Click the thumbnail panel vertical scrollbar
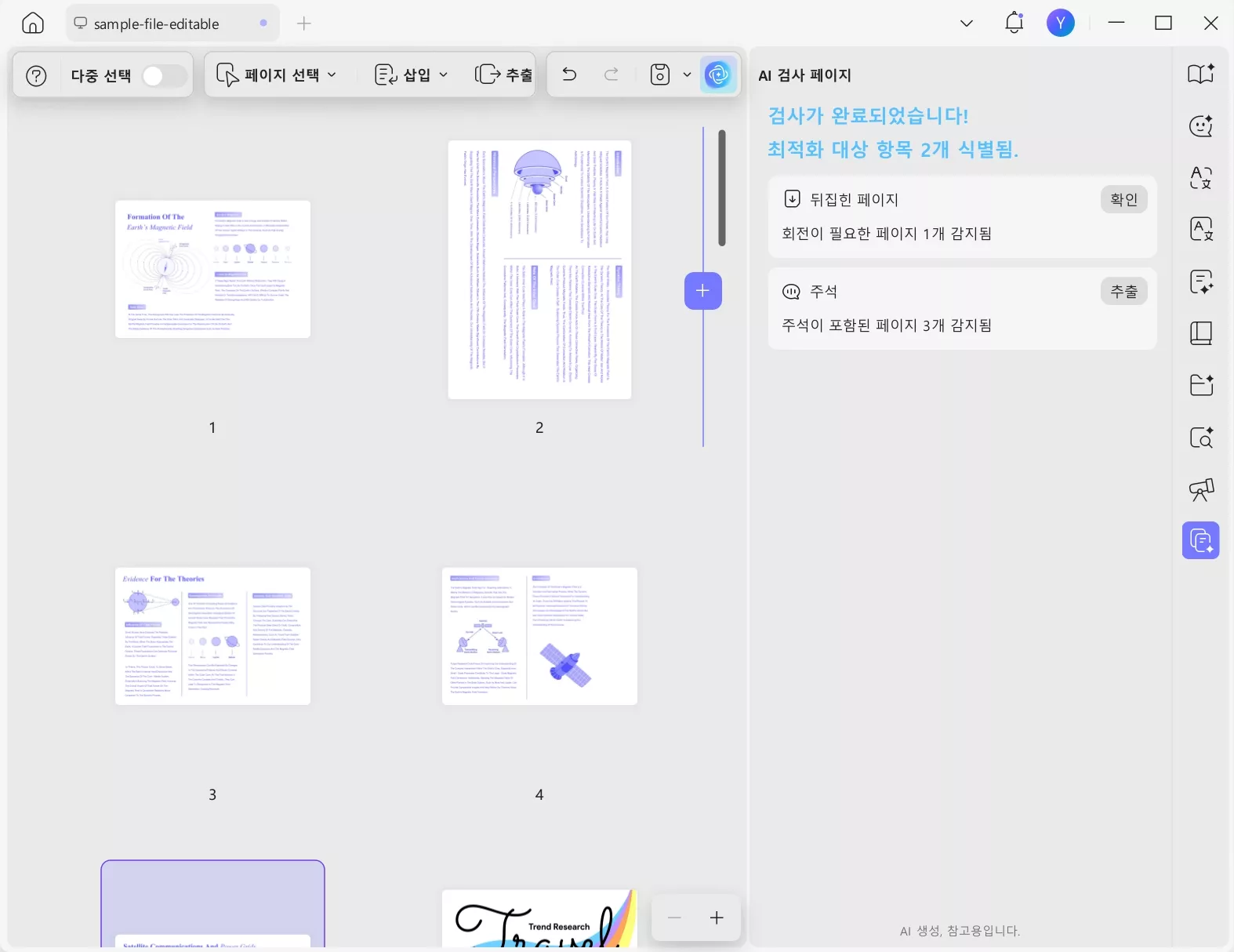1234x952 pixels. pos(722,187)
